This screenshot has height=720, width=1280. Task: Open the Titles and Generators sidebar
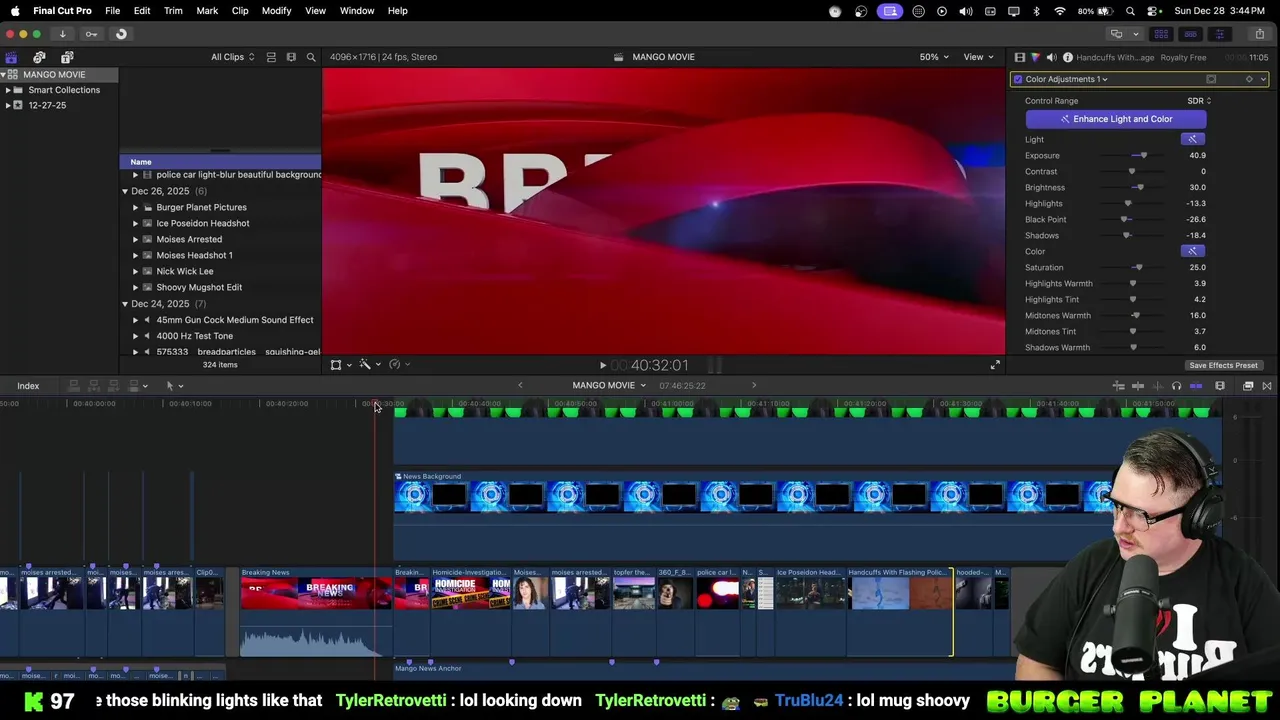pos(67,57)
